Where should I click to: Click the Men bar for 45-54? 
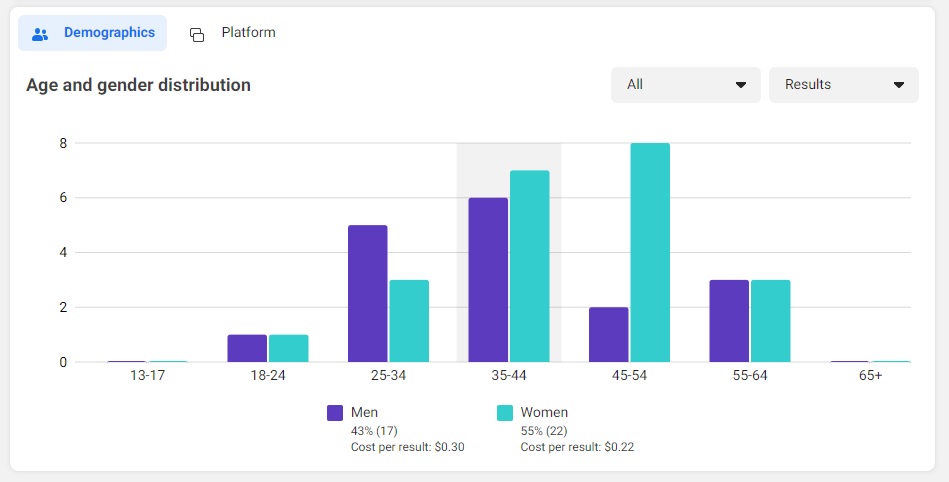coord(608,335)
